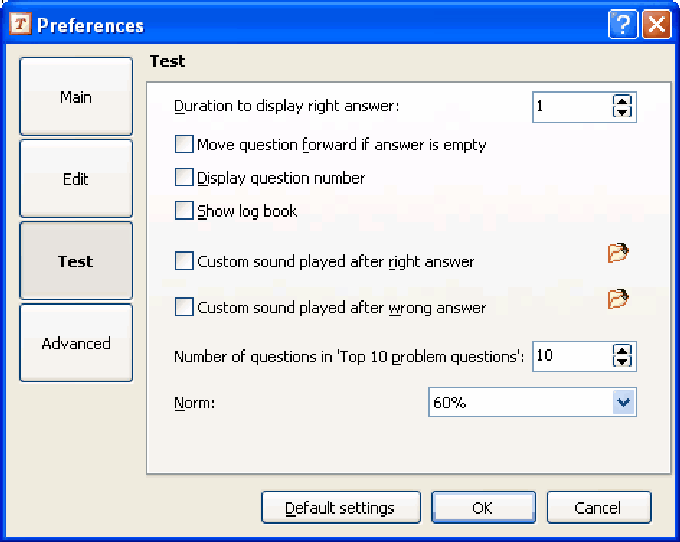Check the Show log book option
This screenshot has height=542, width=680.
(x=184, y=211)
